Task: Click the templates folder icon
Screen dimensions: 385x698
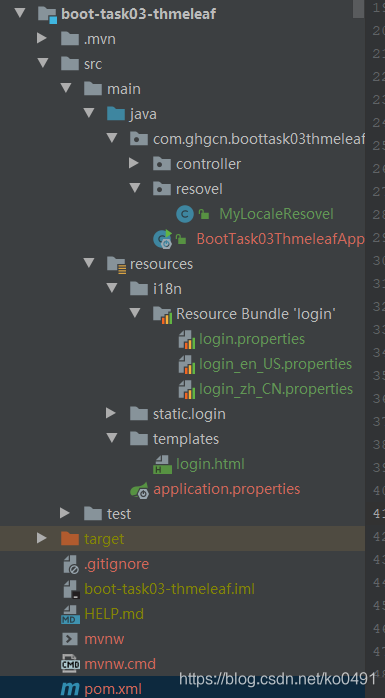Action: pos(139,439)
